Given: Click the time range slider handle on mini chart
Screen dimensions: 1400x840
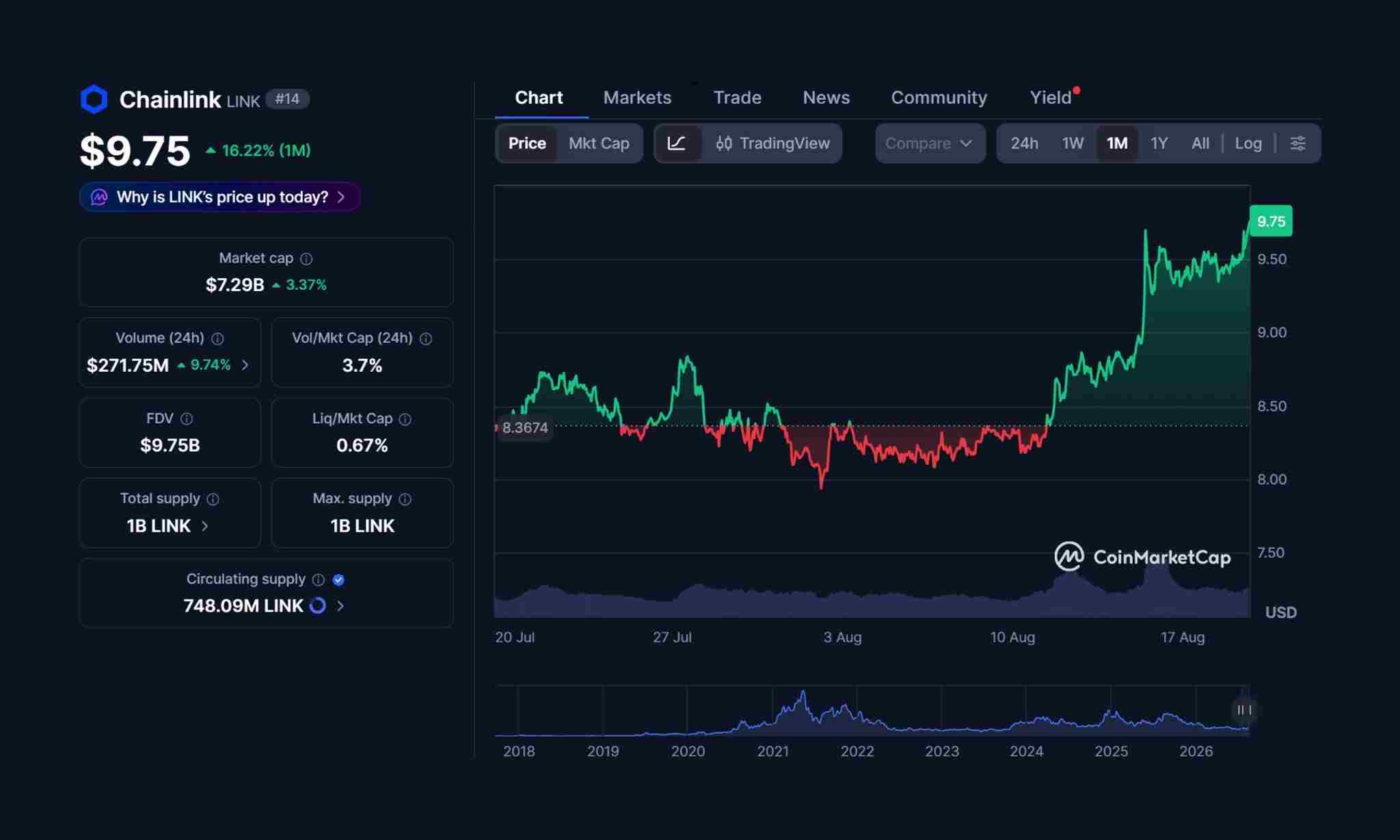Looking at the screenshot, I should pyautogui.click(x=1244, y=710).
